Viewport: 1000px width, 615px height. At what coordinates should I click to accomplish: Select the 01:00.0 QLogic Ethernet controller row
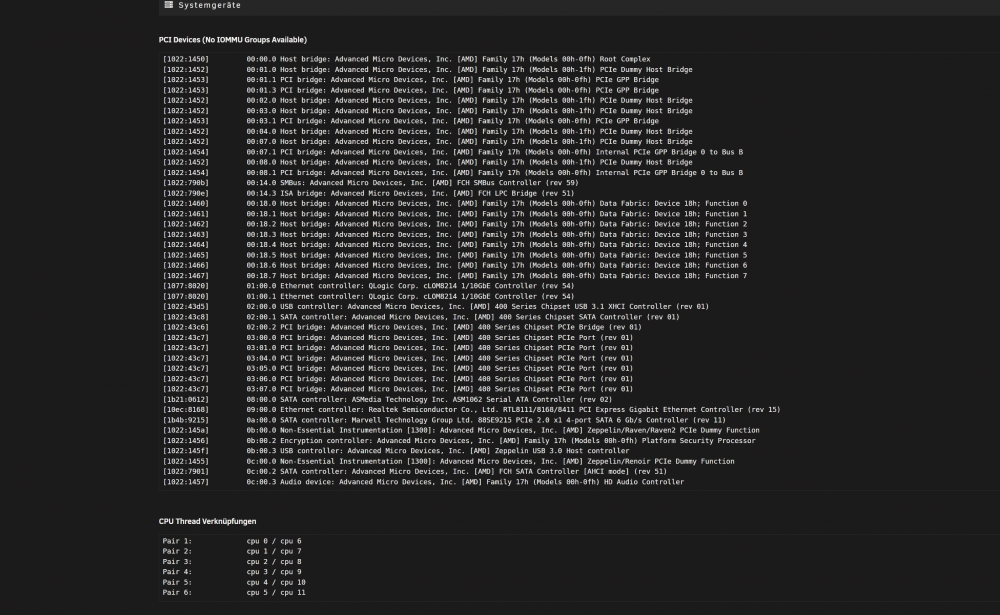(368, 286)
